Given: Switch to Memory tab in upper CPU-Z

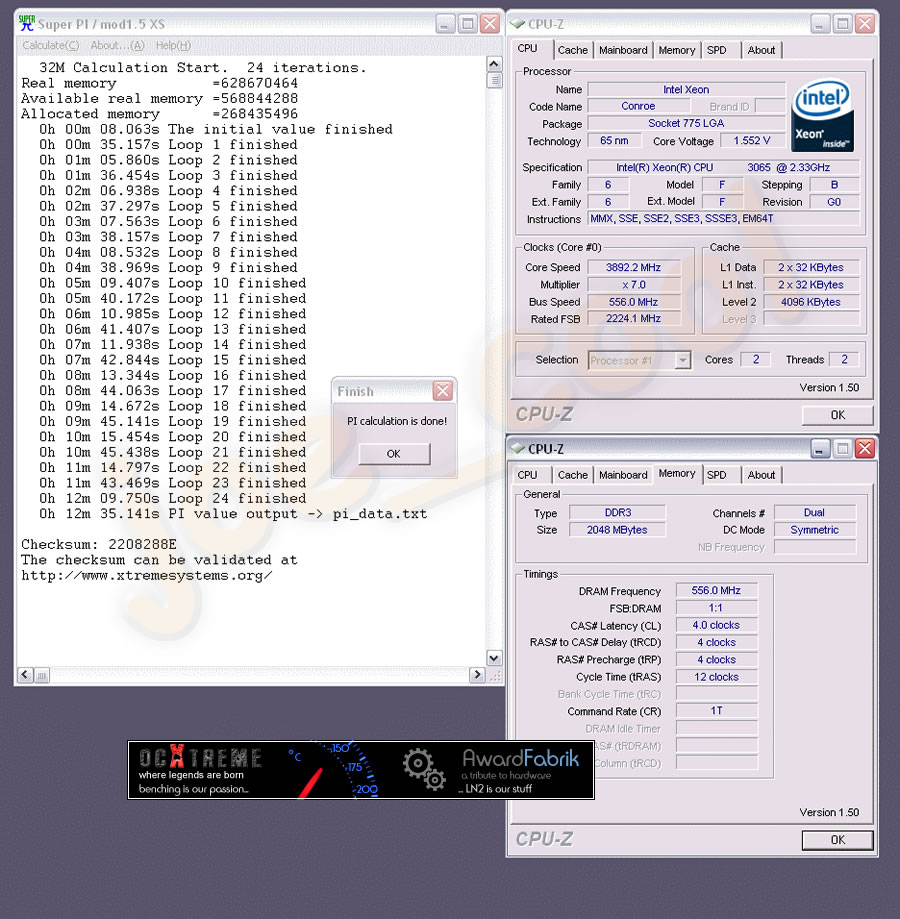Looking at the screenshot, I should click(x=676, y=50).
